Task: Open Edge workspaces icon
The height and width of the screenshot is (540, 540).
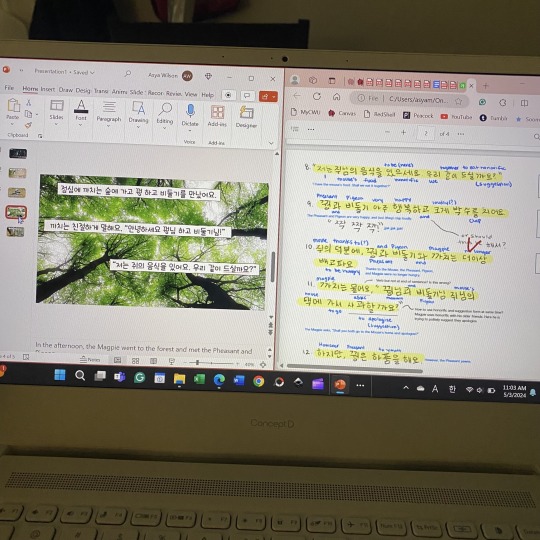Action: tap(313, 80)
